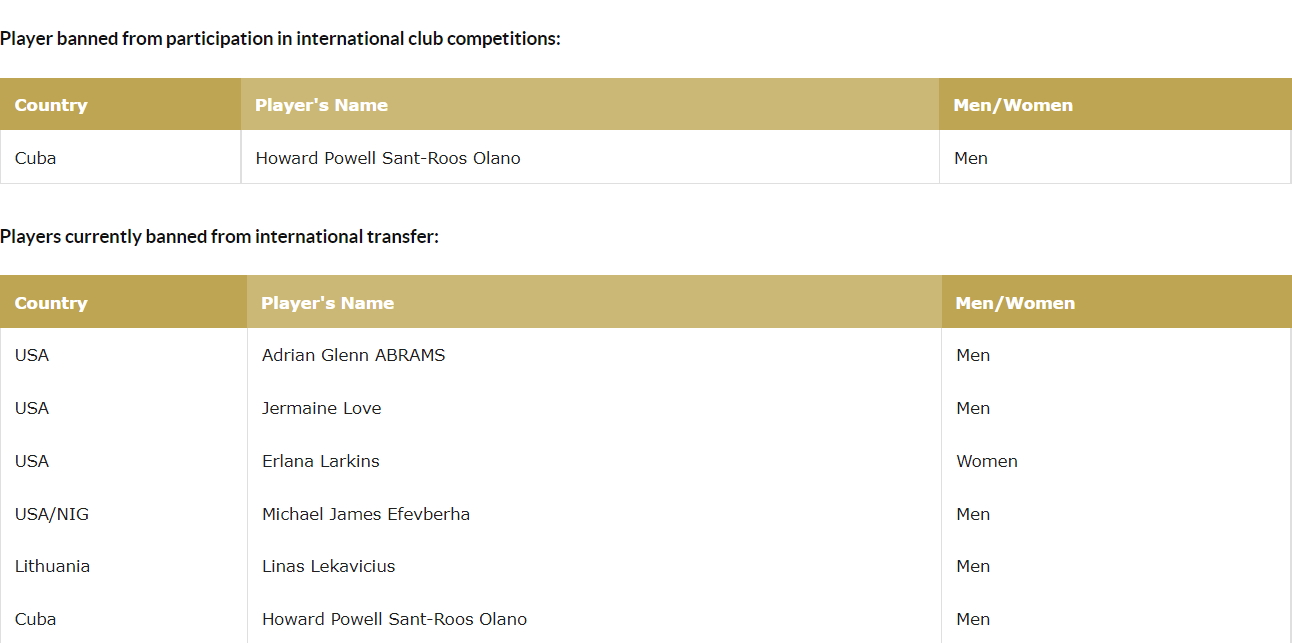This screenshot has width=1292, height=643.
Task: Click the 'Players currently banned from international transfer' heading
Action: (x=219, y=237)
